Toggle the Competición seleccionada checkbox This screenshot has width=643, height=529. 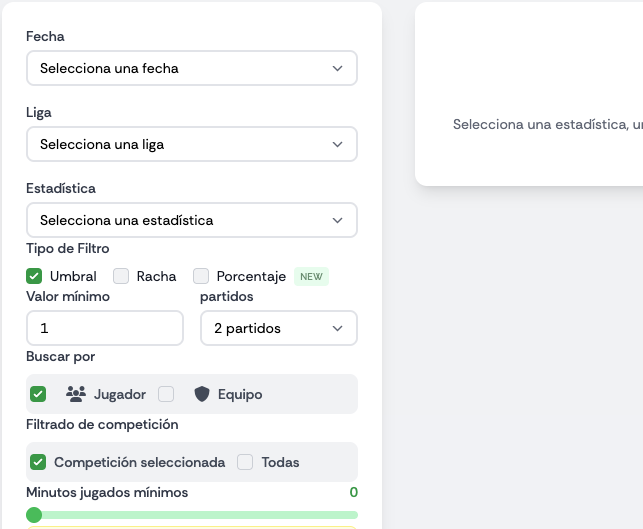click(38, 462)
